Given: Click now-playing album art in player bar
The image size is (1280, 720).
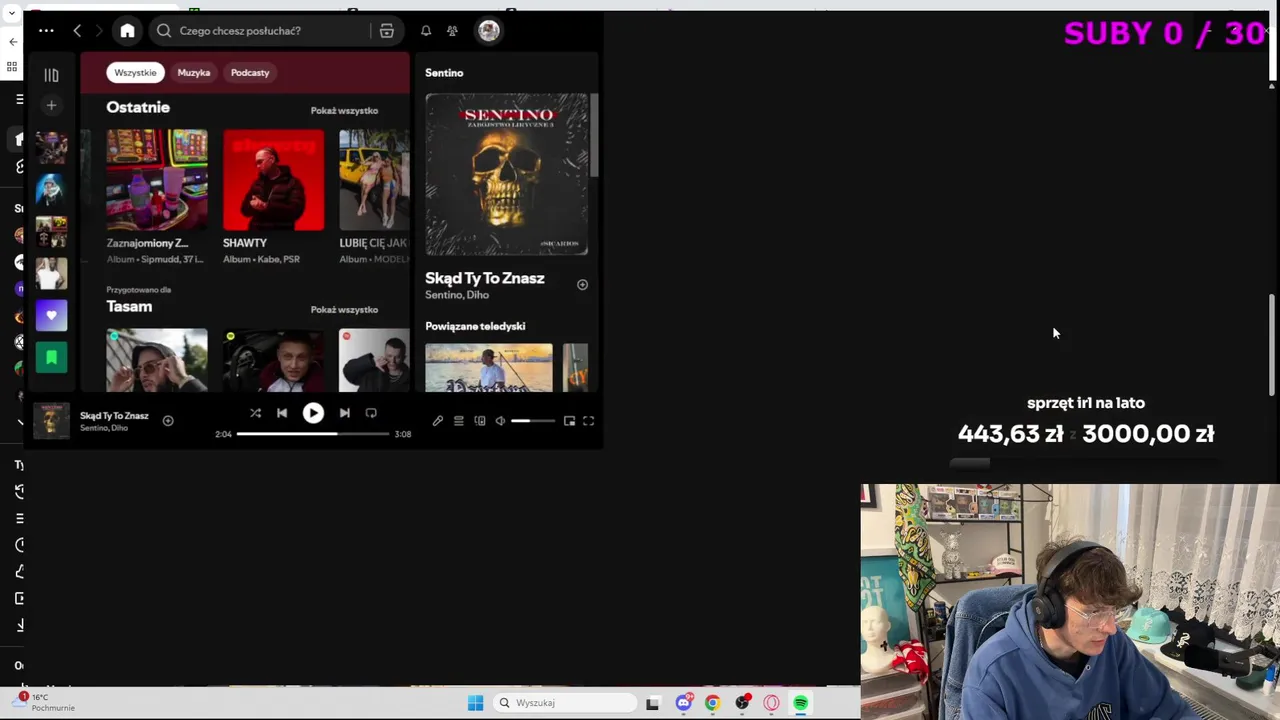Looking at the screenshot, I should click(52, 420).
